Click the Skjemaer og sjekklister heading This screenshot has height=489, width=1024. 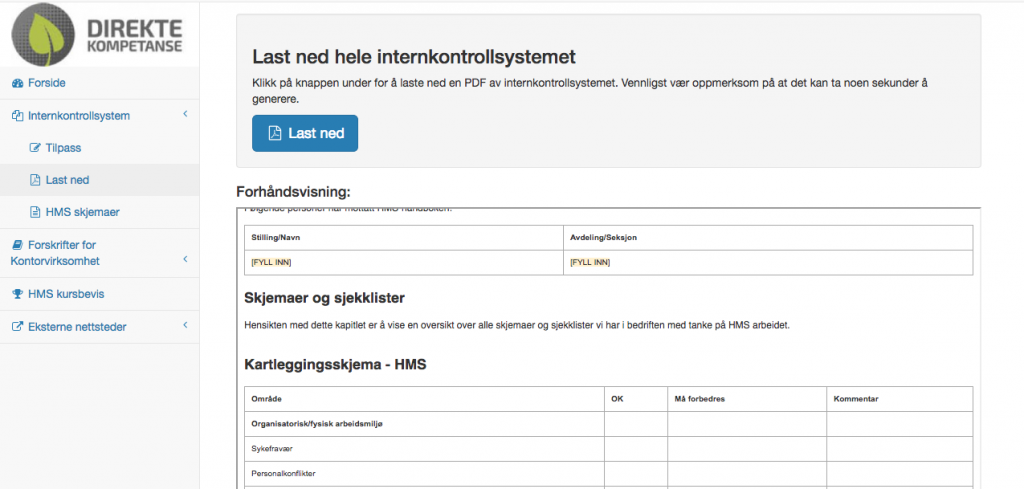click(x=325, y=298)
